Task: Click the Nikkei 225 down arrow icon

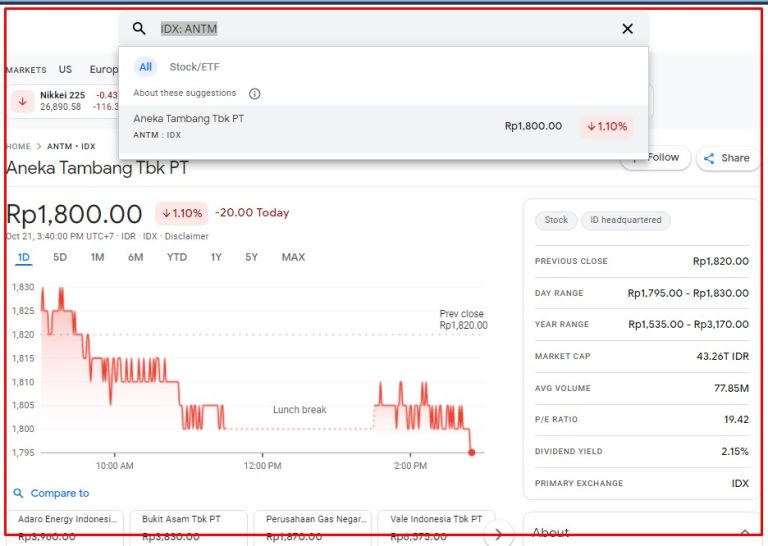Action: [x=23, y=101]
